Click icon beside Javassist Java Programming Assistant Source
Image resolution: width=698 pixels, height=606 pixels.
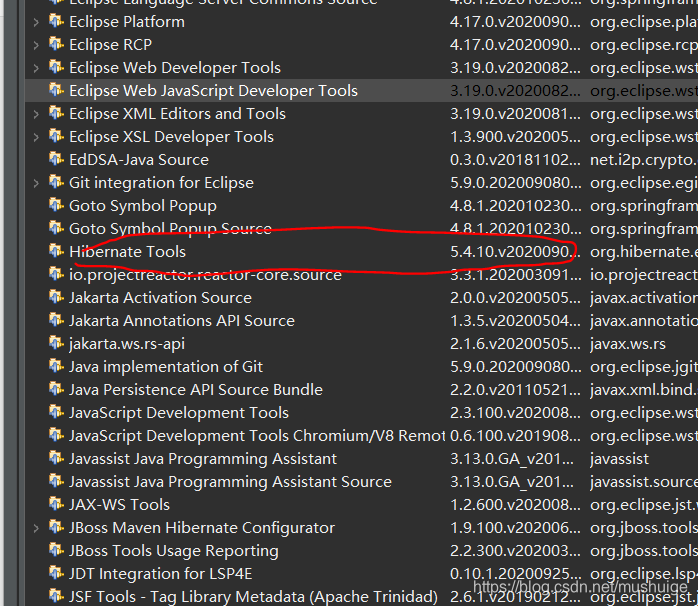pos(56,481)
